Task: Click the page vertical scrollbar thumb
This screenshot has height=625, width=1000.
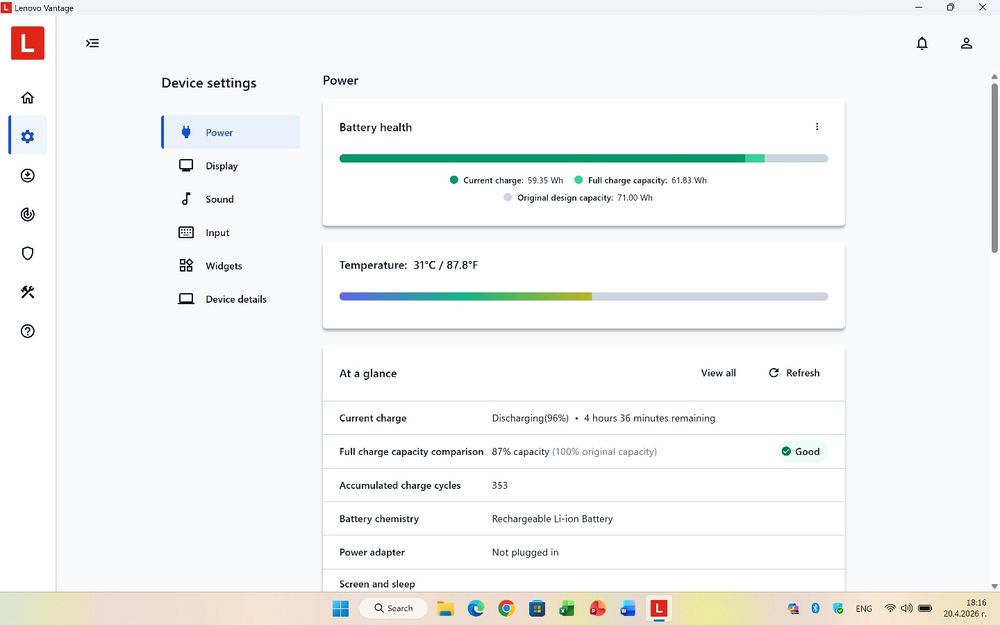Action: tap(994, 168)
